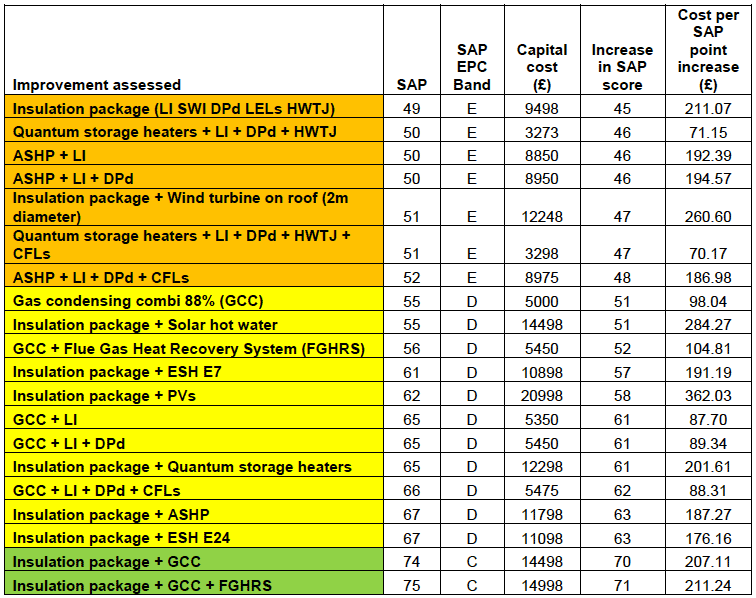
Task: Click capital cost 8850
Action: (542, 156)
